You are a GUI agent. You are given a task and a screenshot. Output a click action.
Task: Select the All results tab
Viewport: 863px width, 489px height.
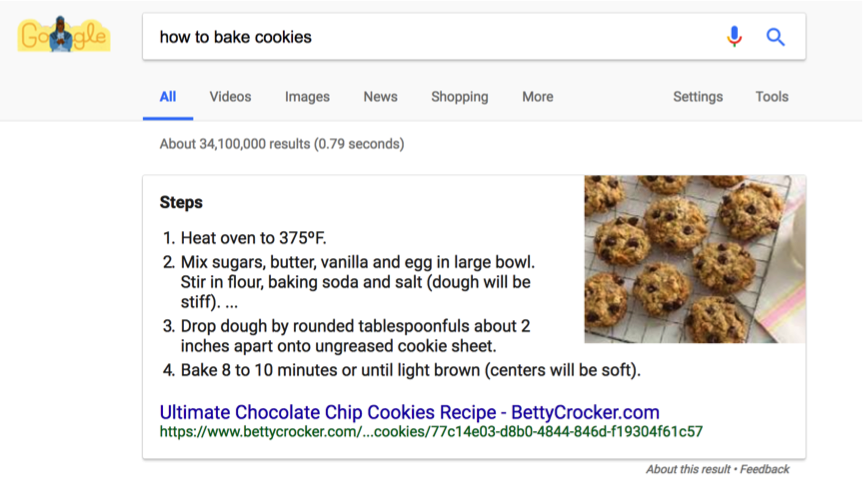click(168, 97)
